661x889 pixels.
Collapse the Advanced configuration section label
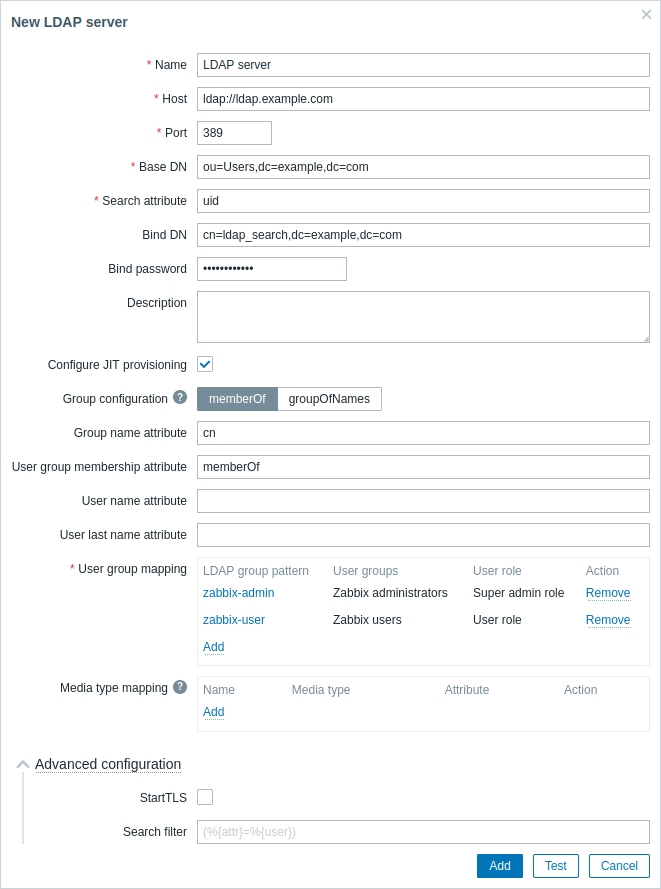(108, 764)
